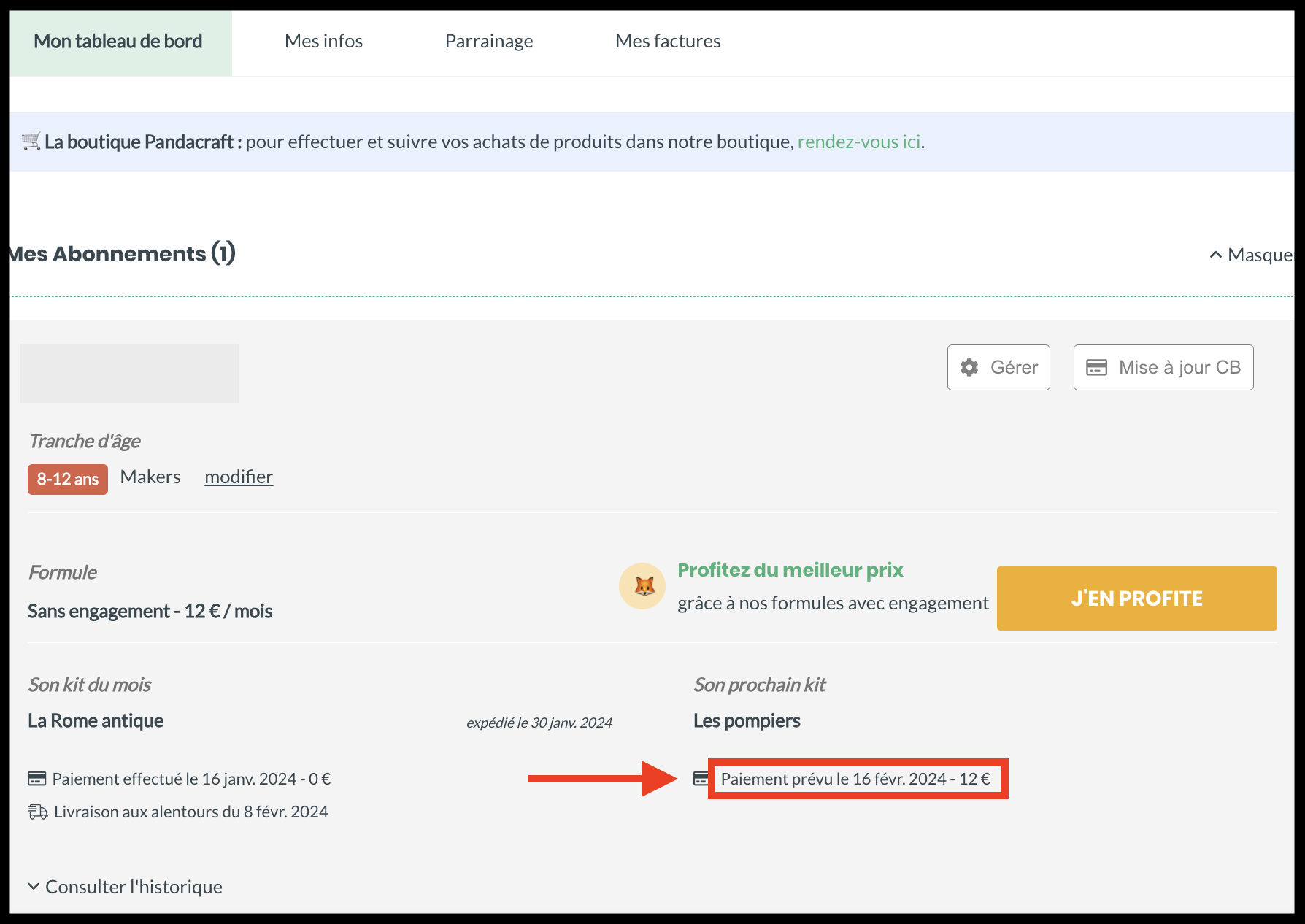
Task: Click Sans engagement - 12 € / mois text
Action: [150, 612]
